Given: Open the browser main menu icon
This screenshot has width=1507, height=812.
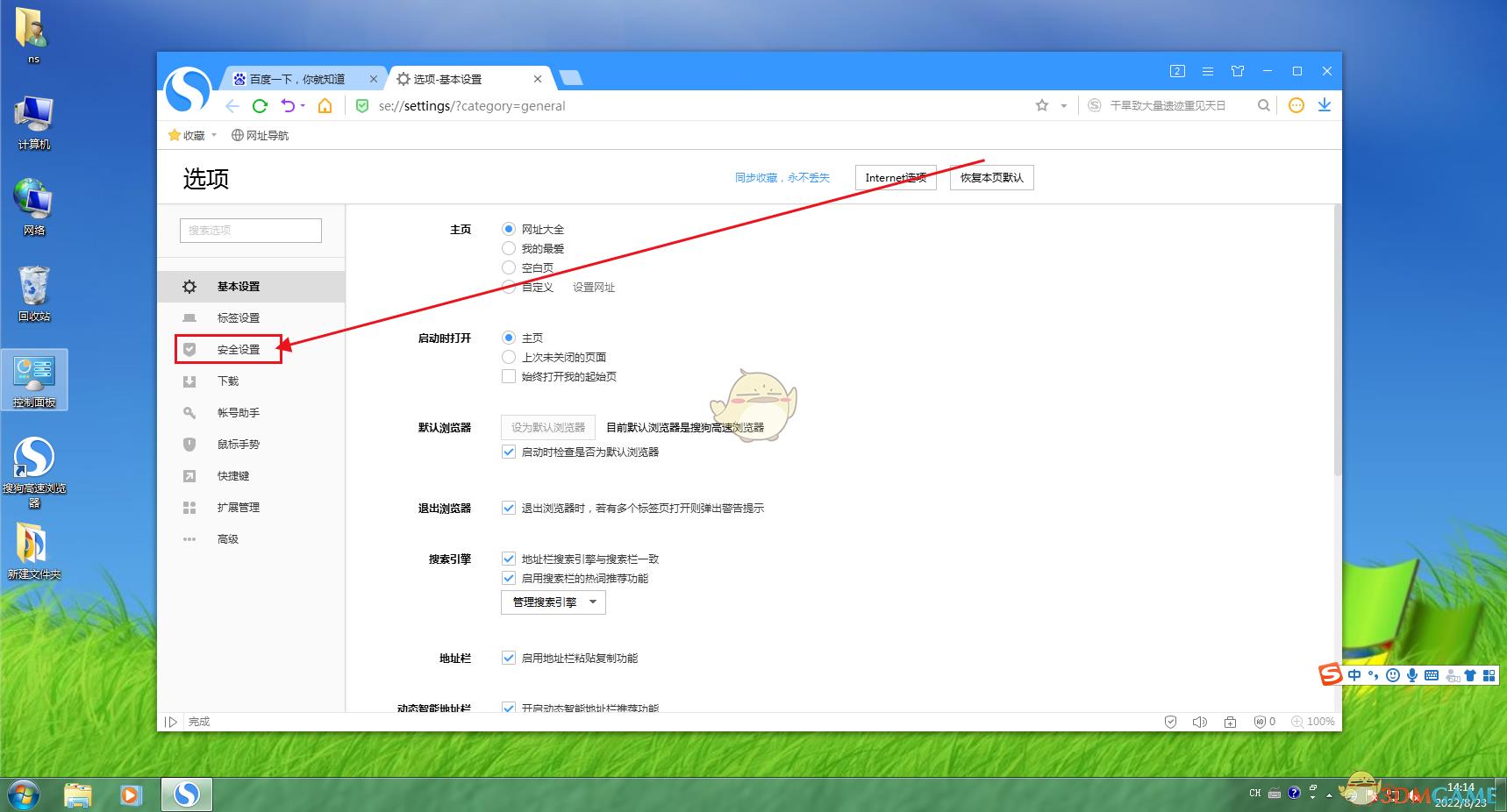Looking at the screenshot, I should [x=1208, y=71].
